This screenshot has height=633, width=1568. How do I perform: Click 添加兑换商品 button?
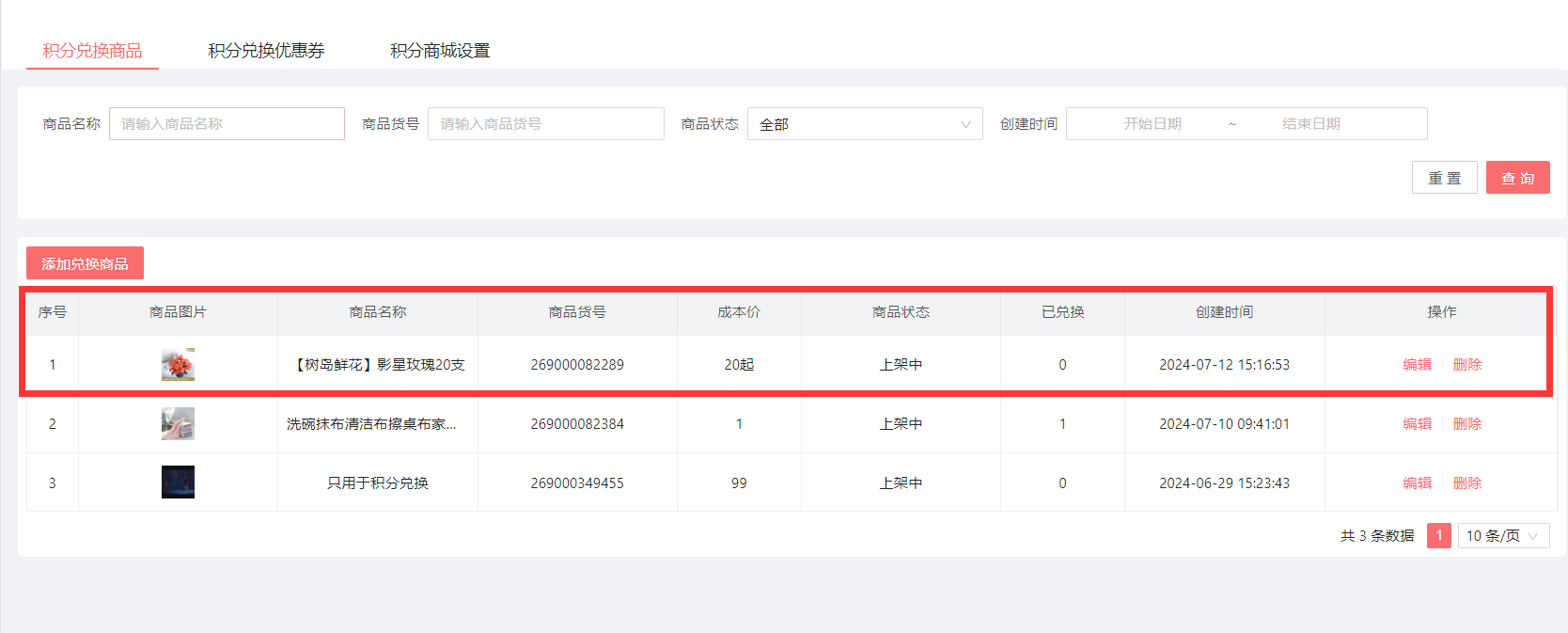click(x=85, y=263)
